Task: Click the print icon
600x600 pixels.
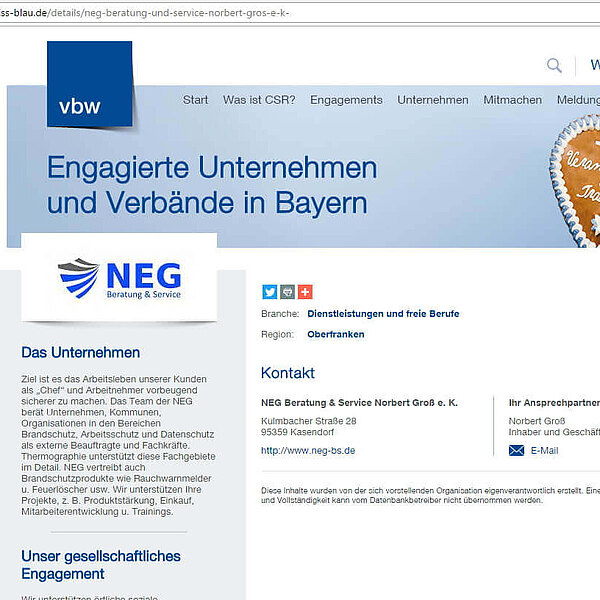Action: 287,292
